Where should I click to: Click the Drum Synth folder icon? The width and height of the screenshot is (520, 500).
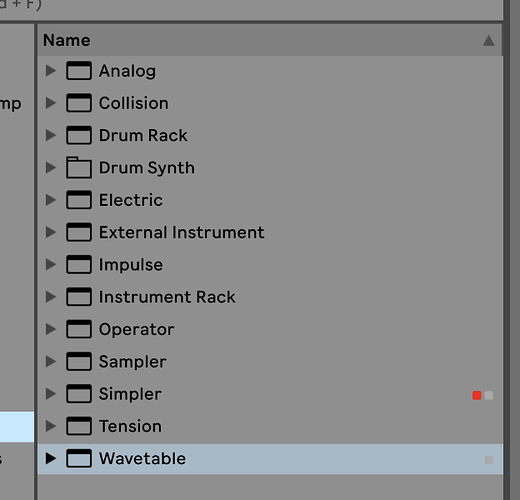pyautogui.click(x=79, y=167)
